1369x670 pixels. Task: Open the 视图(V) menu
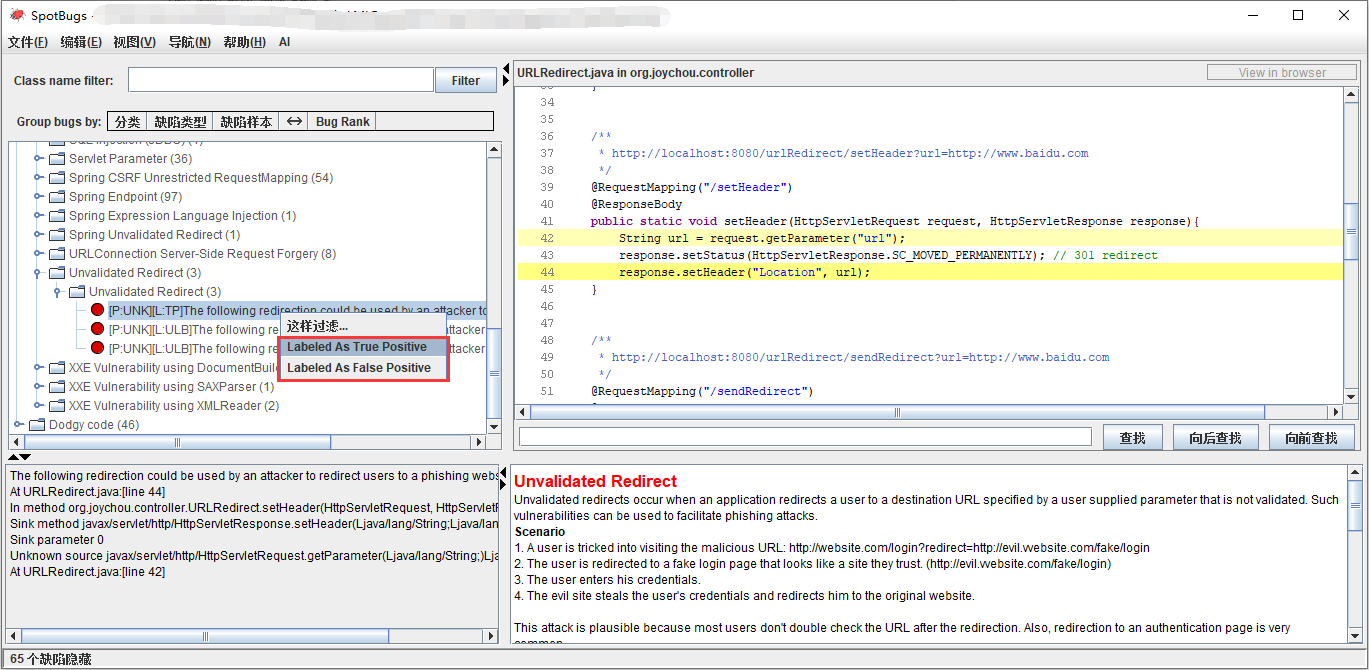pos(134,42)
